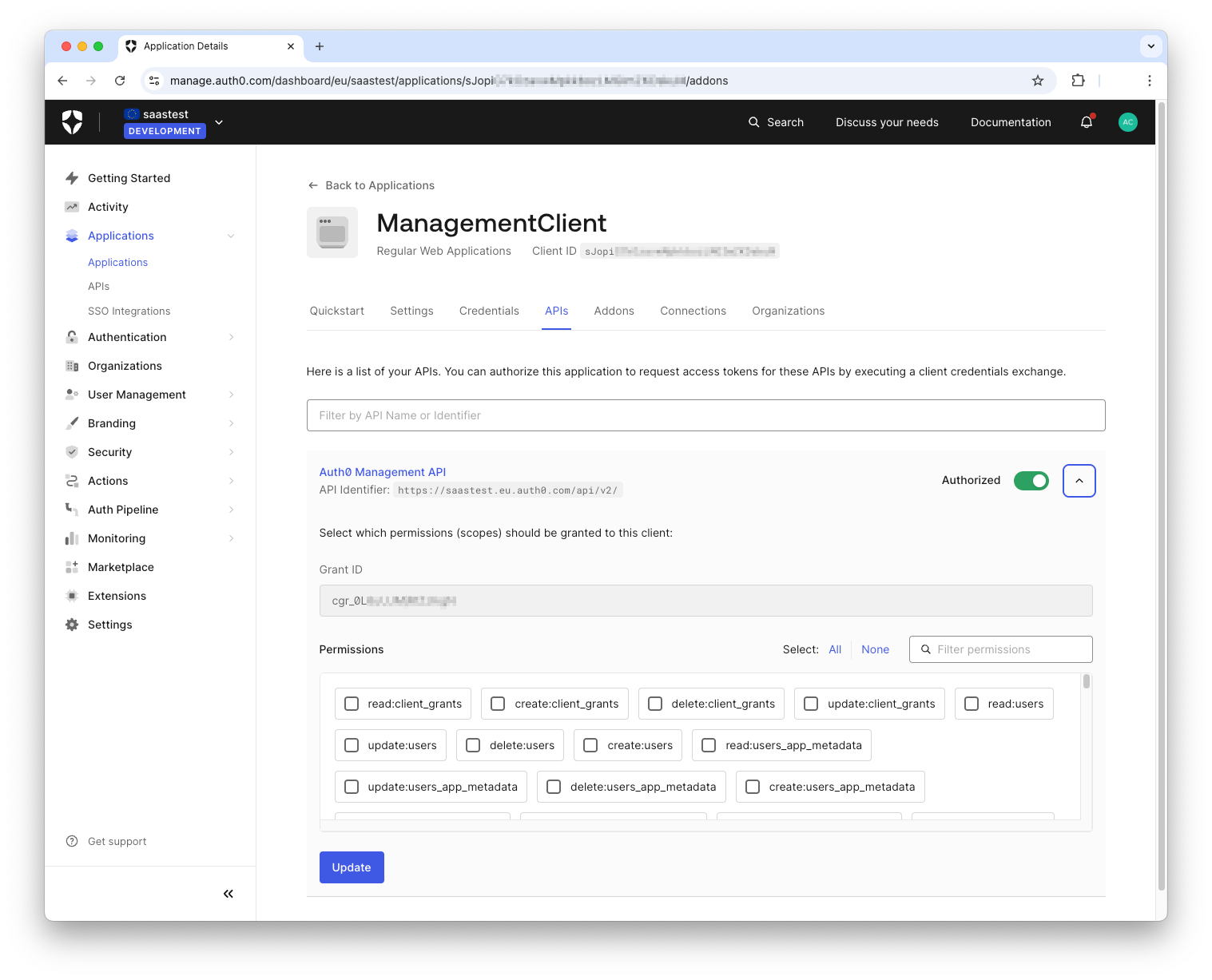Screen dimensions: 1212x980
Task: Click the Auth Pipeline icon
Action: coord(72,510)
